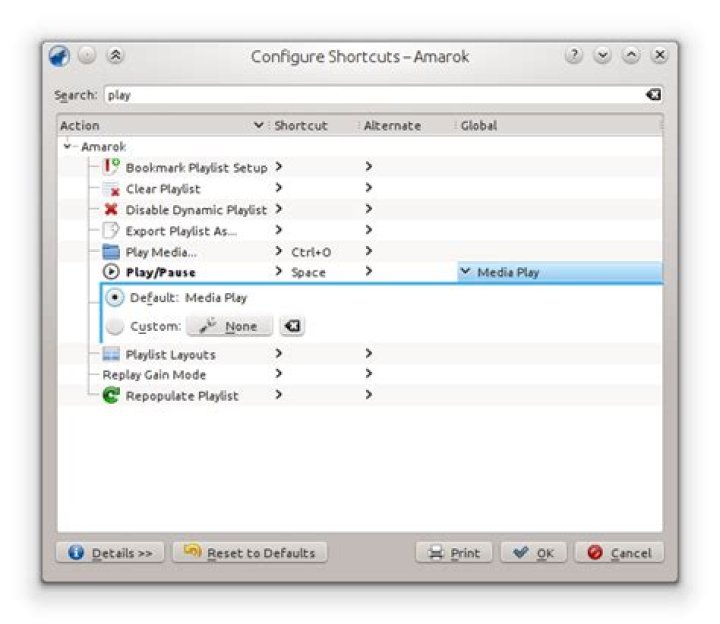Click the help question mark button in the title bar
This screenshot has height=624, width=720.
[574, 55]
